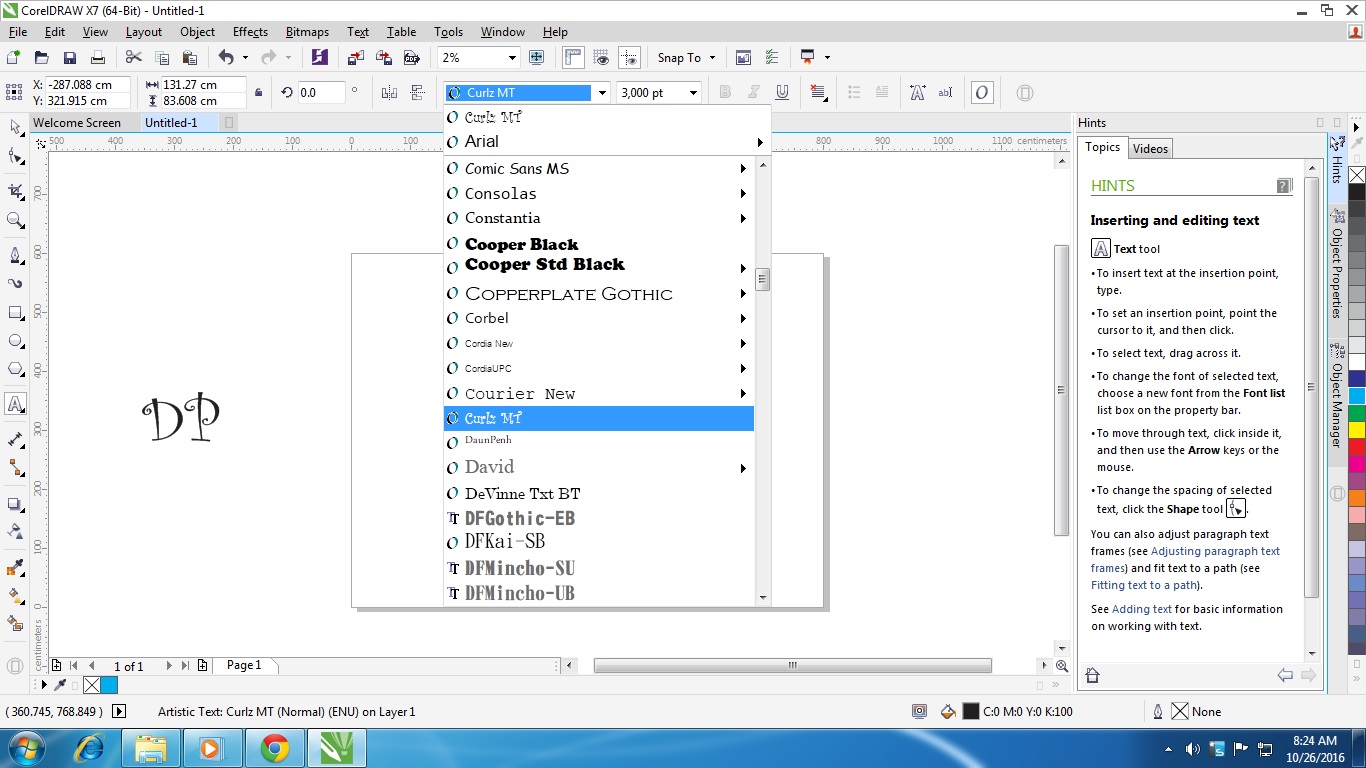
Task: Select the Transparency tool
Action: pyautogui.click(x=15, y=531)
